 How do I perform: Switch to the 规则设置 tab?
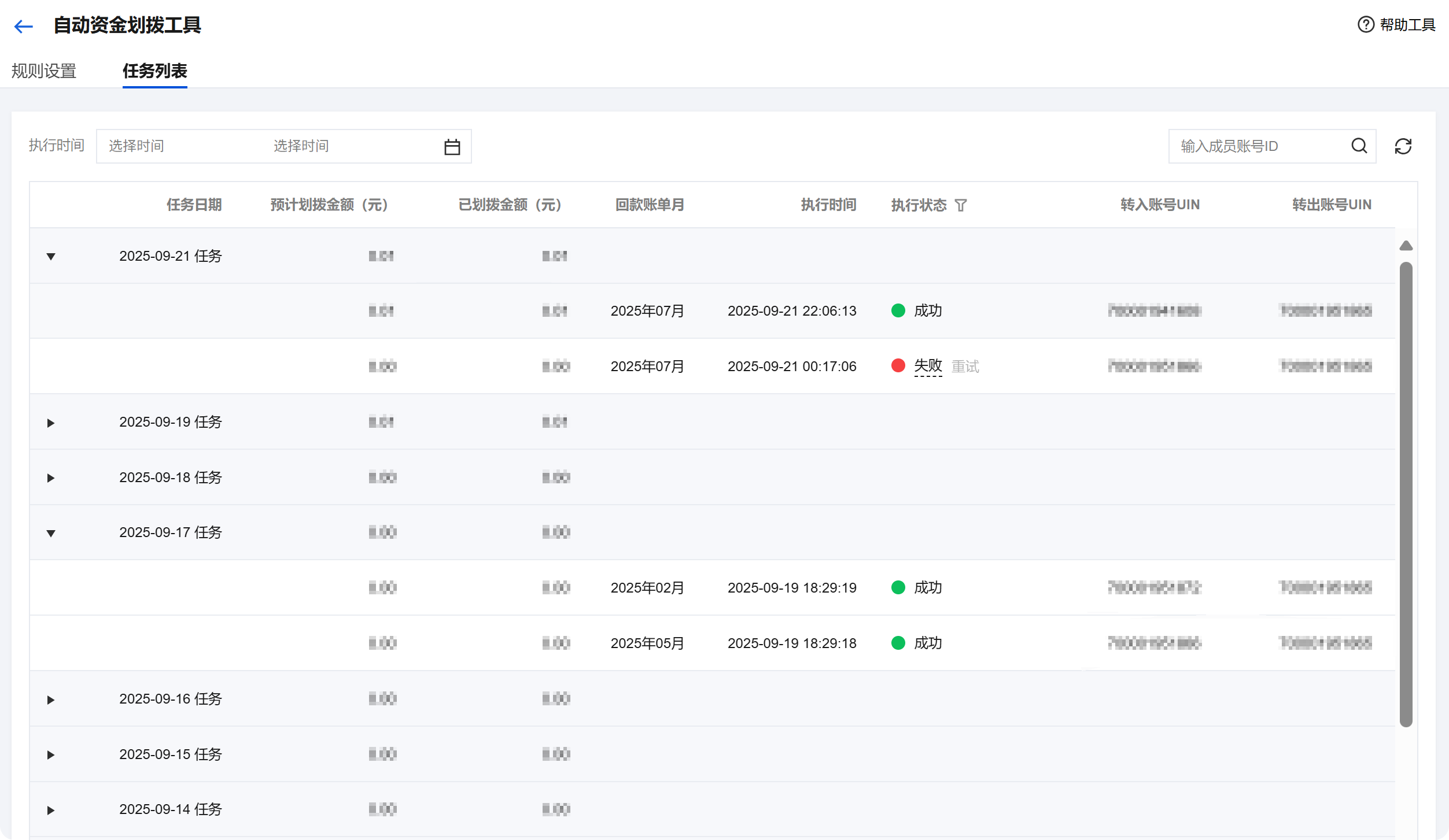point(44,71)
